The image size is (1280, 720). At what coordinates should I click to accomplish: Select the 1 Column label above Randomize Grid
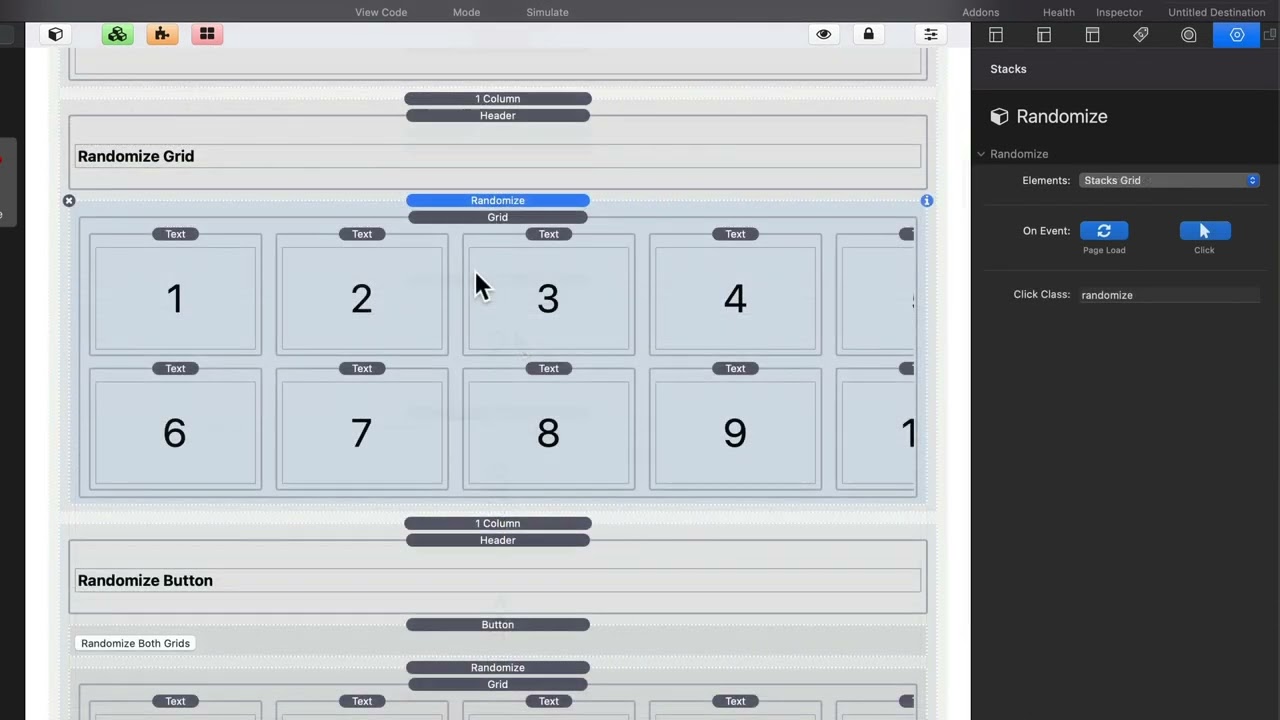498,98
